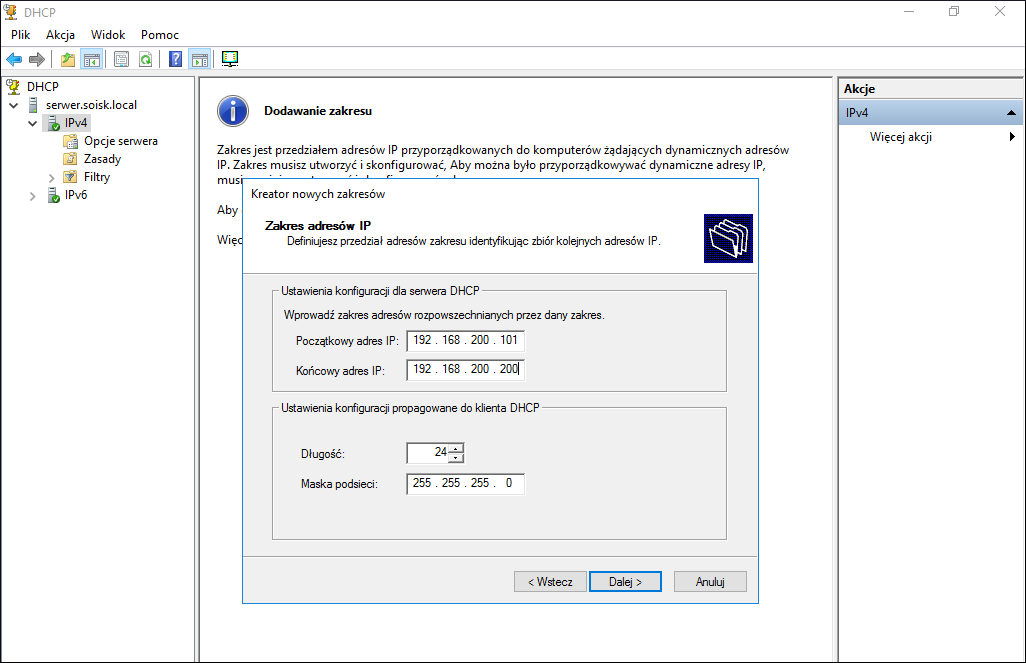Click the DHCP root trophy icon in tree
This screenshot has width=1026, height=663.
pyautogui.click(x=12, y=86)
